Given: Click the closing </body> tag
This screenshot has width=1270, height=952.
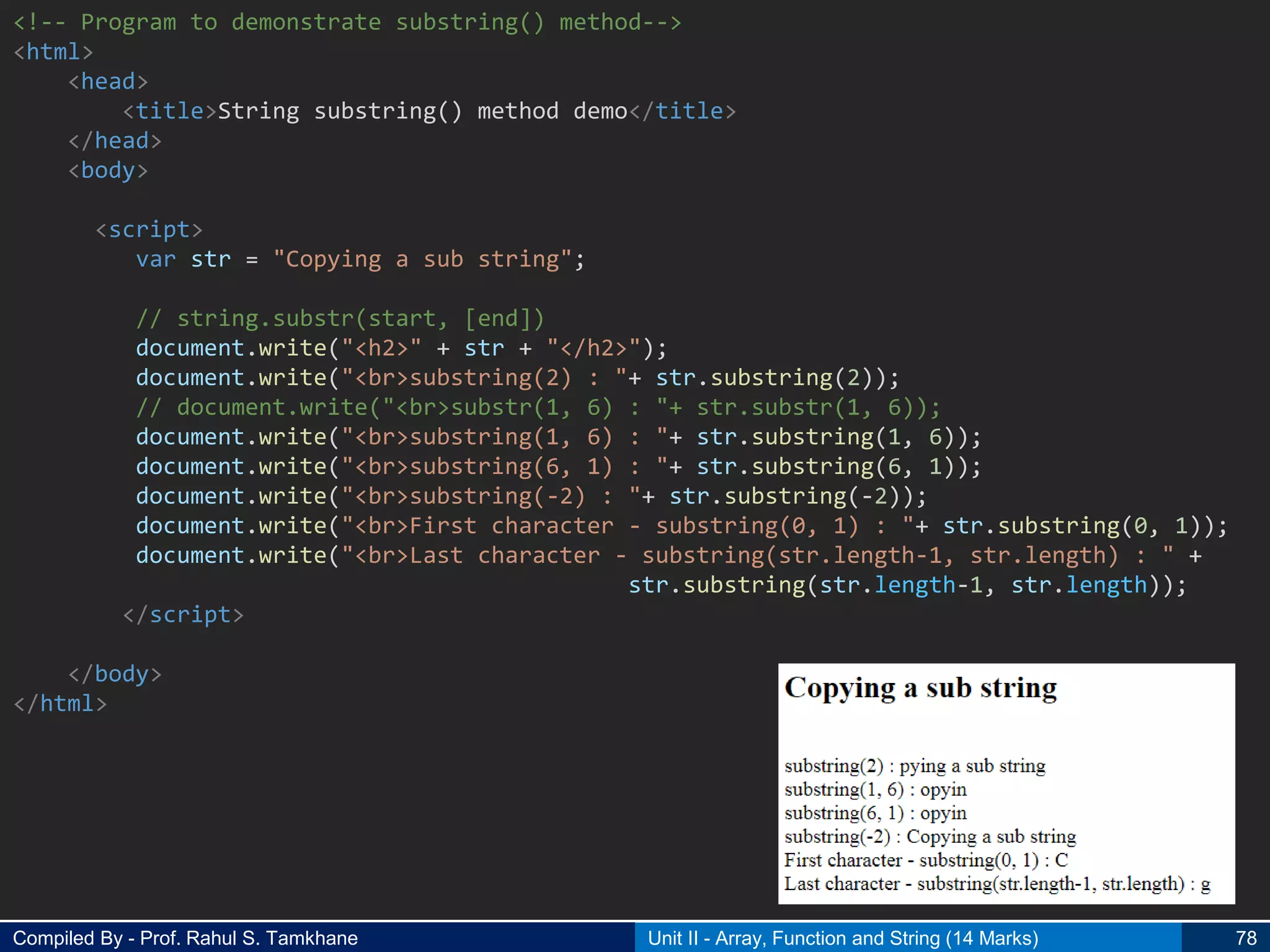Looking at the screenshot, I should (115, 674).
